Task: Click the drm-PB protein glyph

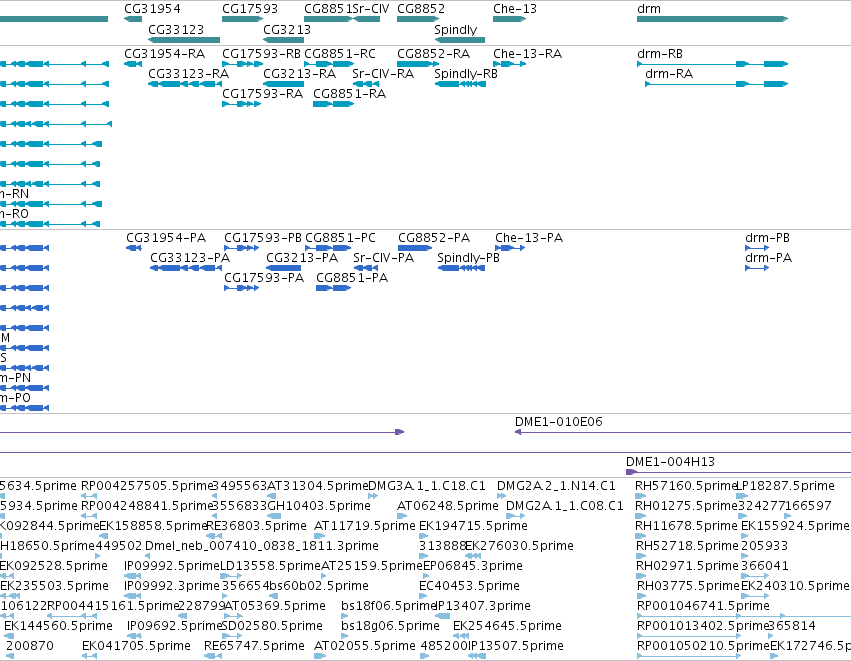Action: [x=757, y=248]
